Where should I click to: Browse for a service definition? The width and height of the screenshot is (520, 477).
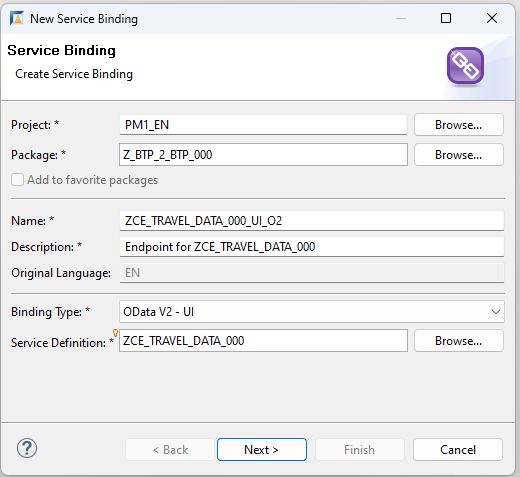pyautogui.click(x=459, y=341)
